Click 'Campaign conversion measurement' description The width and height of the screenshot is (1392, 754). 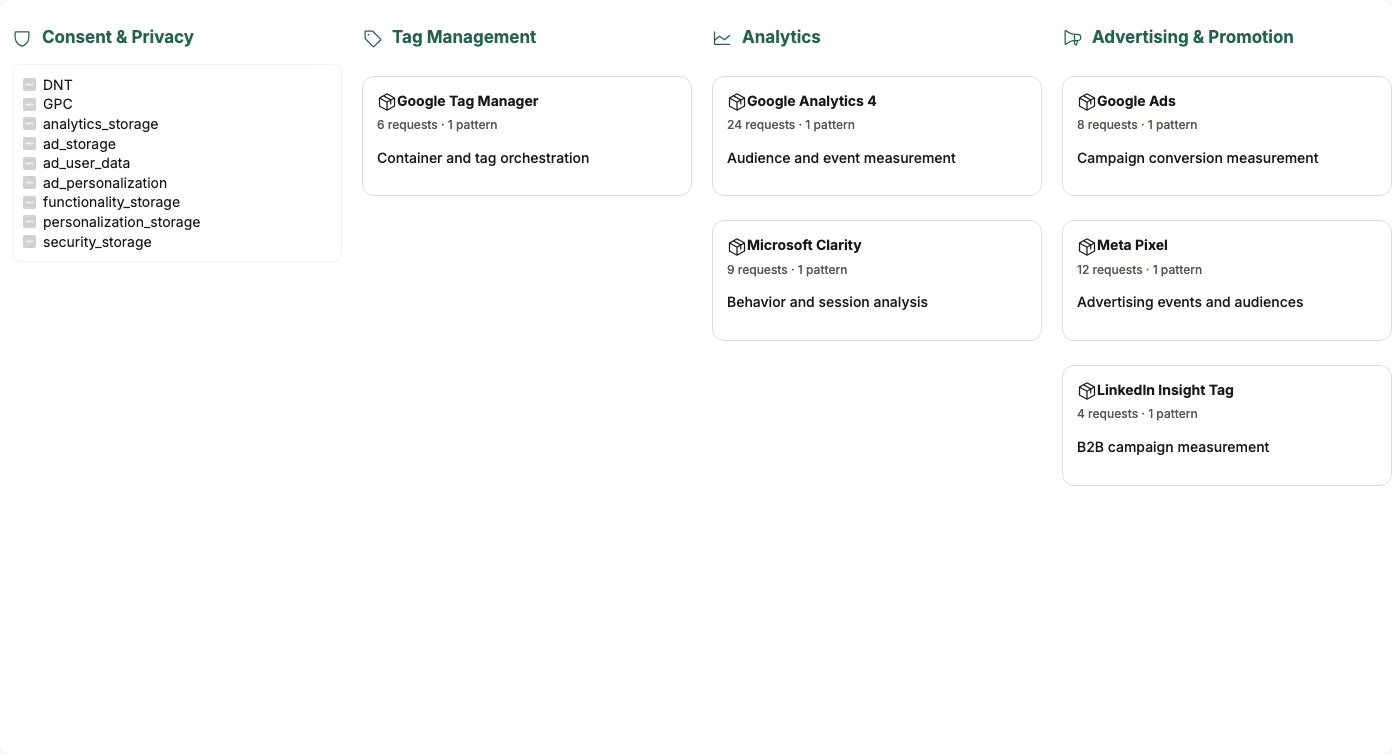tap(1198, 158)
